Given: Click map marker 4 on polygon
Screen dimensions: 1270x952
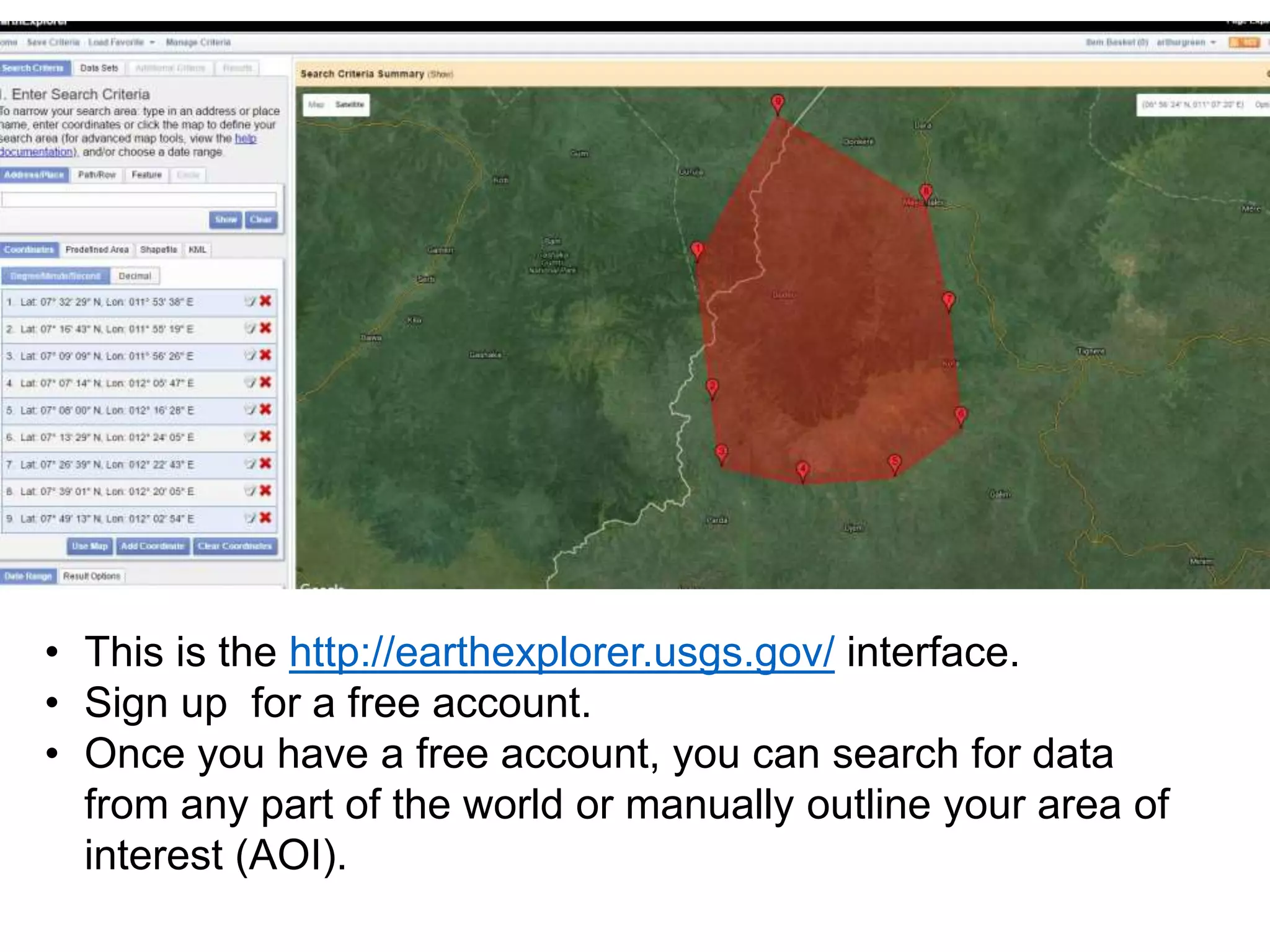Looking at the screenshot, I should [803, 471].
